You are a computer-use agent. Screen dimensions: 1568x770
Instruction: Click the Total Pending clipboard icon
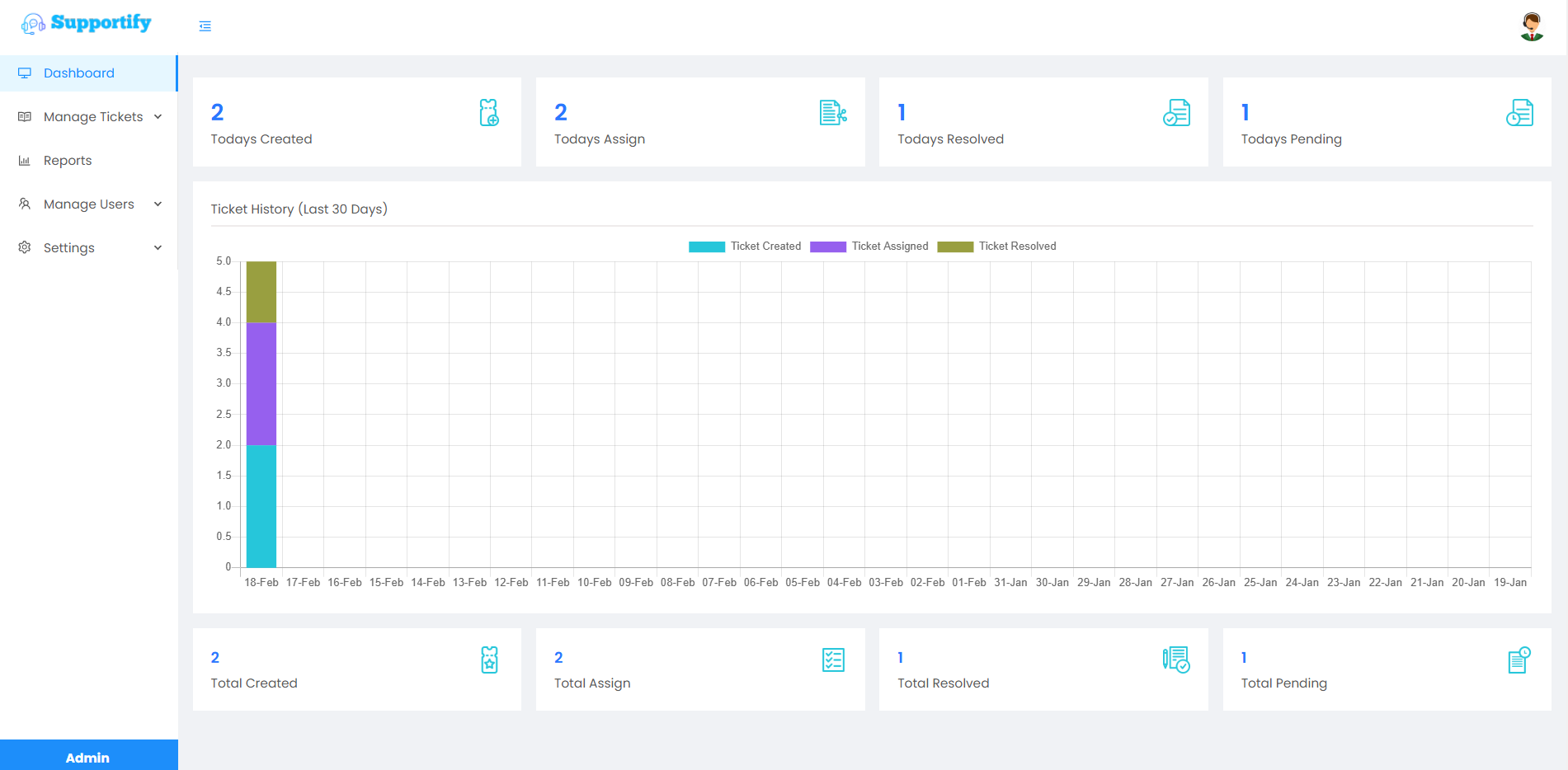(1519, 660)
